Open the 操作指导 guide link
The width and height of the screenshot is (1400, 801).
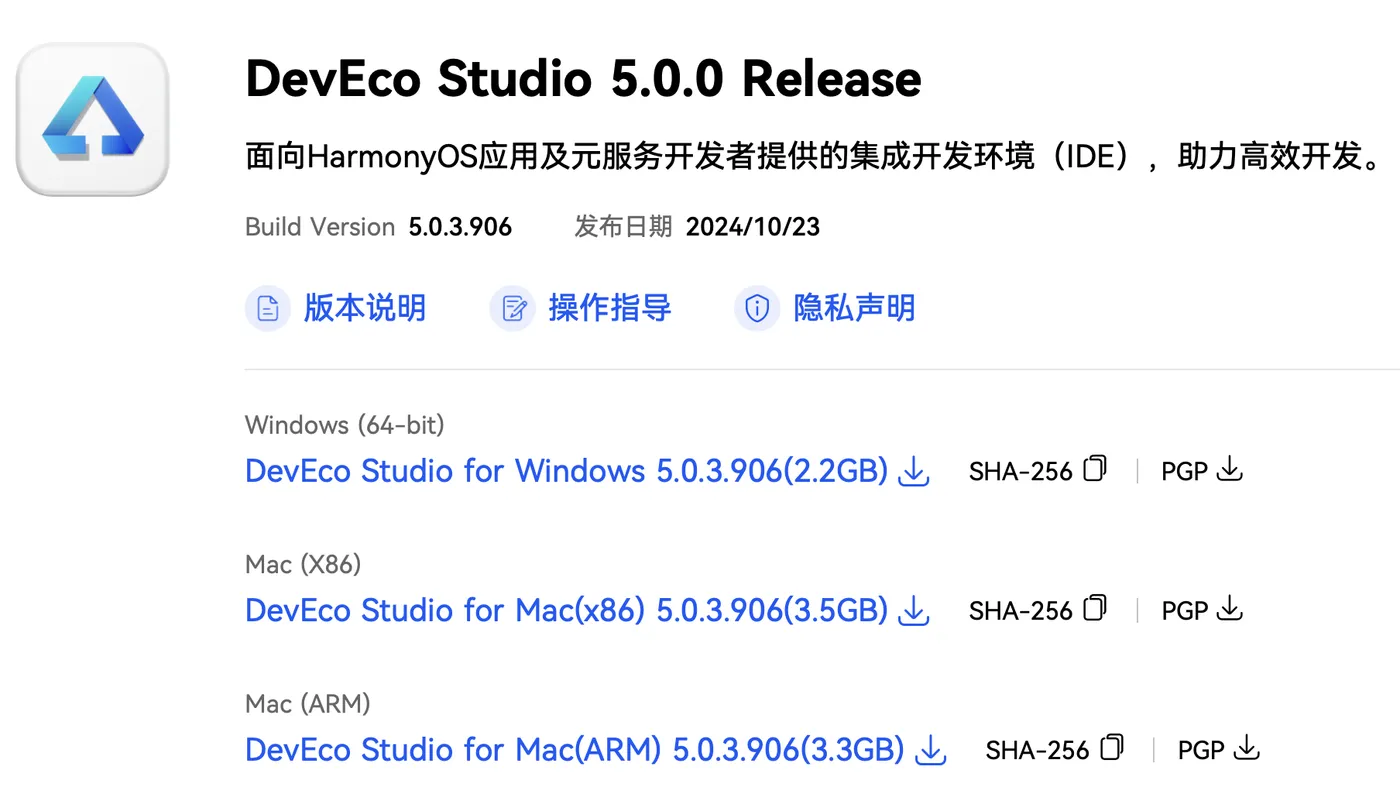(x=609, y=308)
